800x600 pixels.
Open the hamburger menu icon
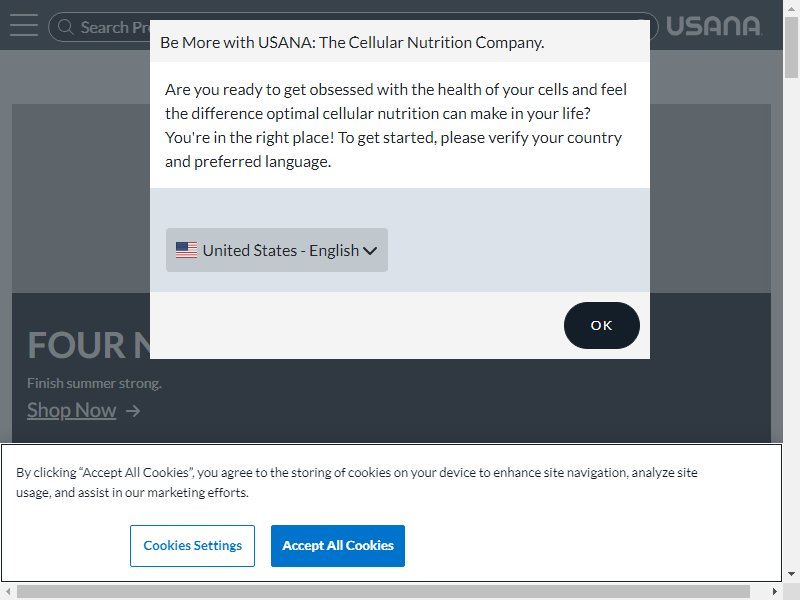(24, 26)
